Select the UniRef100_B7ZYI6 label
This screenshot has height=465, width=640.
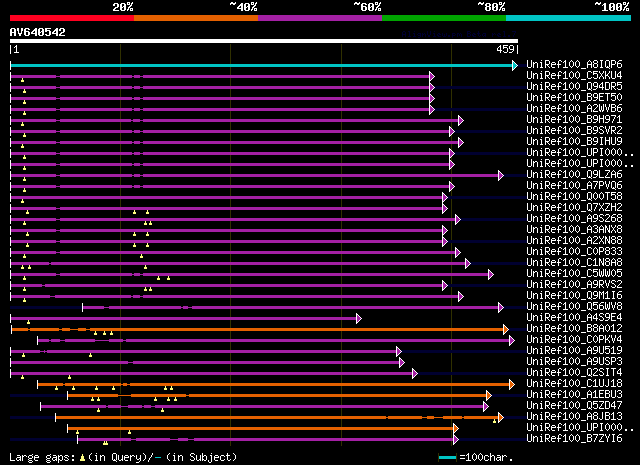[x=574, y=439]
